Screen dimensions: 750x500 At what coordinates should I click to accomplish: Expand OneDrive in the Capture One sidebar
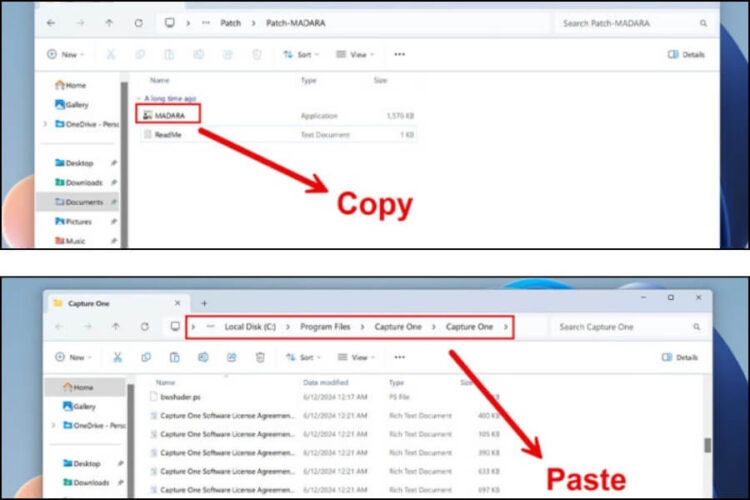coord(54,425)
